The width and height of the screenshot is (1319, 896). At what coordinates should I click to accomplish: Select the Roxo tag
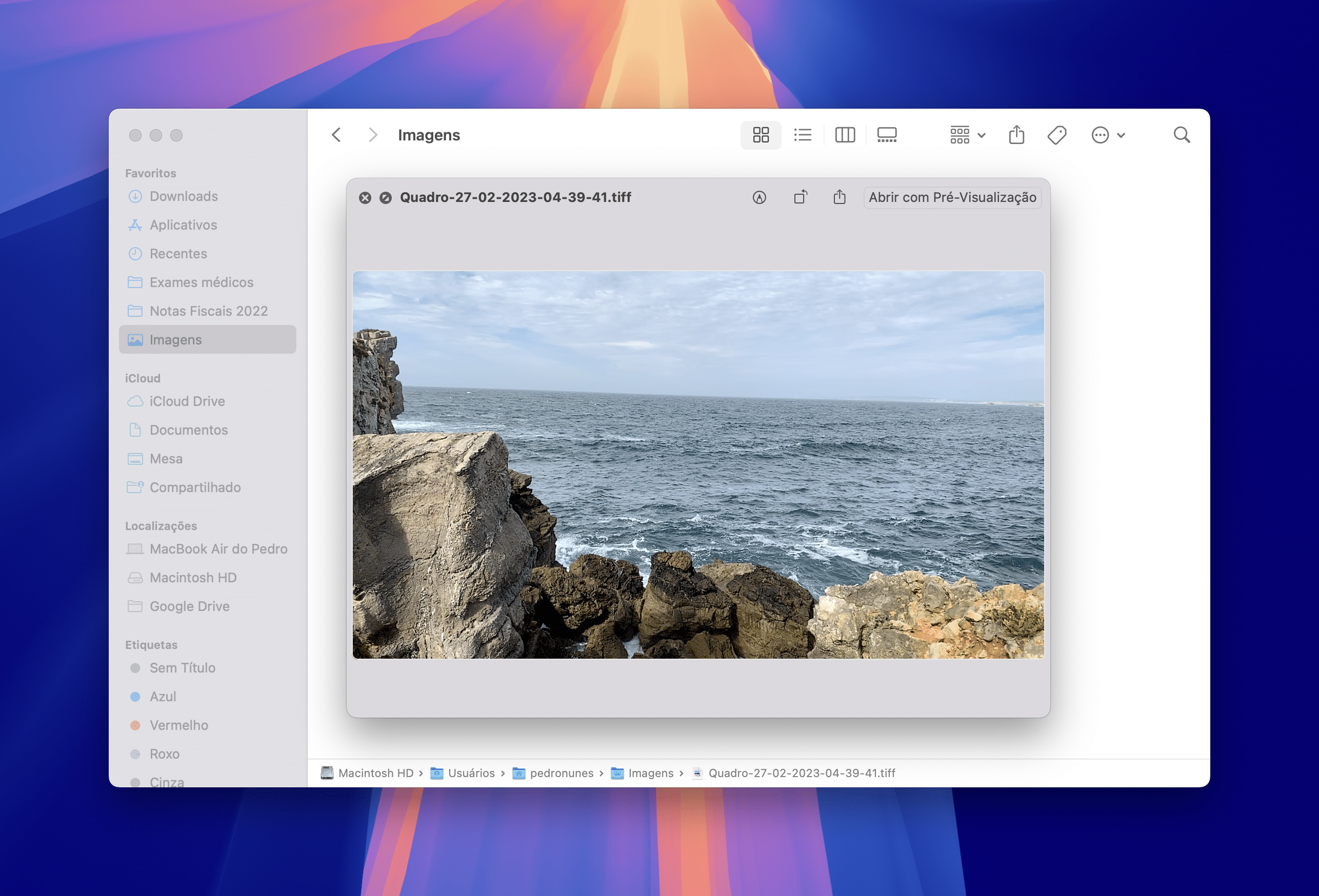click(x=208, y=754)
